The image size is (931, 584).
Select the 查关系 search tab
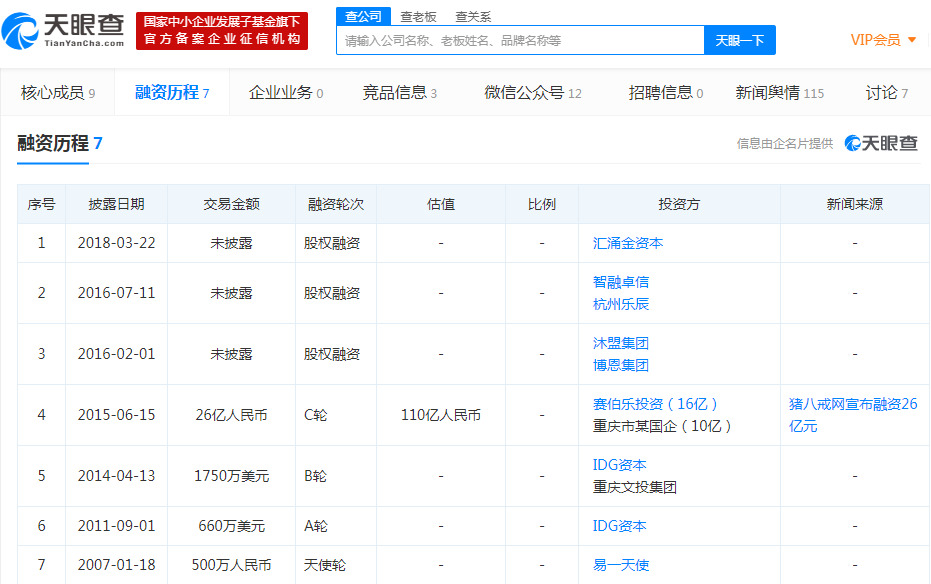click(473, 17)
